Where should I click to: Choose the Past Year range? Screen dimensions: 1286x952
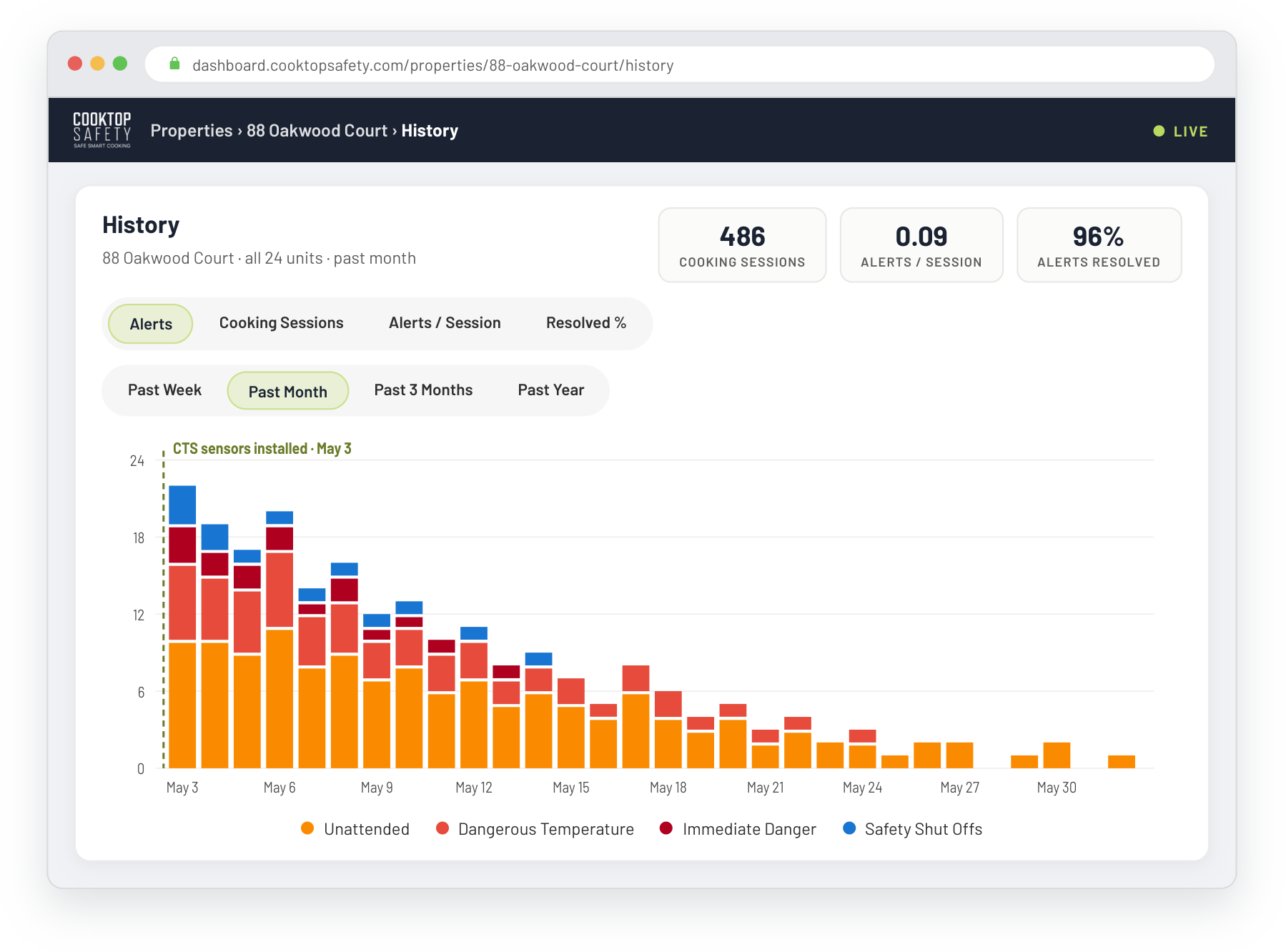pyautogui.click(x=551, y=390)
